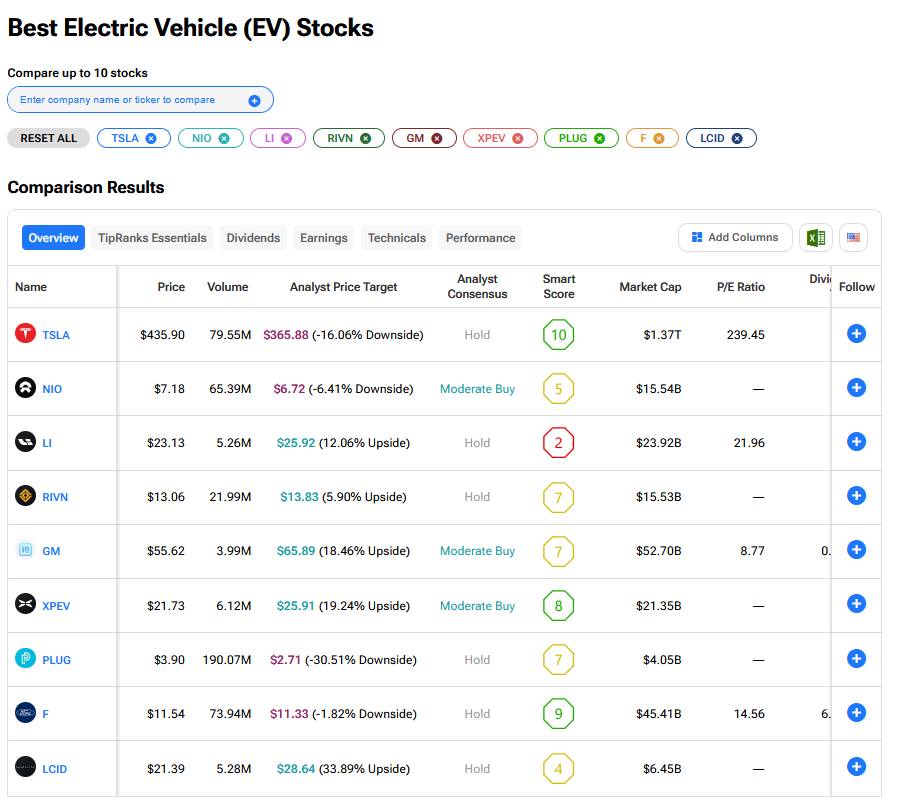Open the Technicals tab
The image size is (907, 800).
(396, 238)
